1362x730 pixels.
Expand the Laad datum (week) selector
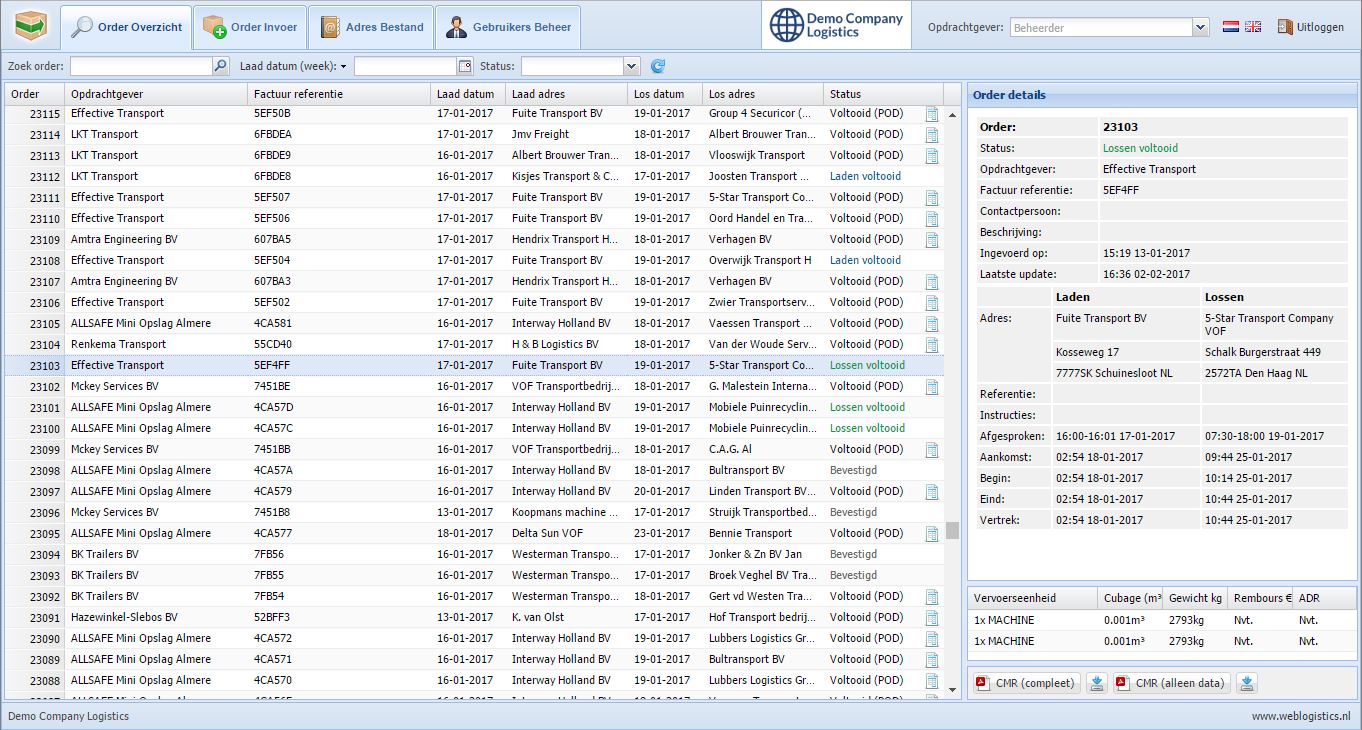pyautogui.click(x=293, y=66)
